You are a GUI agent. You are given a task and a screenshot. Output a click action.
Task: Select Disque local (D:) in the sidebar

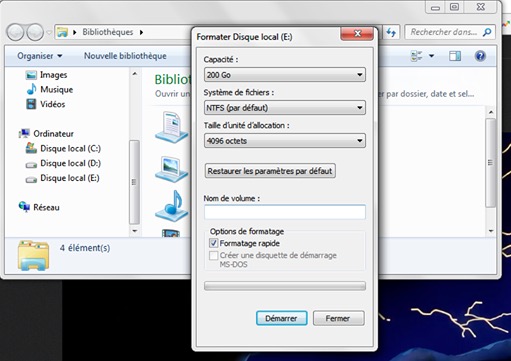[x=70, y=163]
